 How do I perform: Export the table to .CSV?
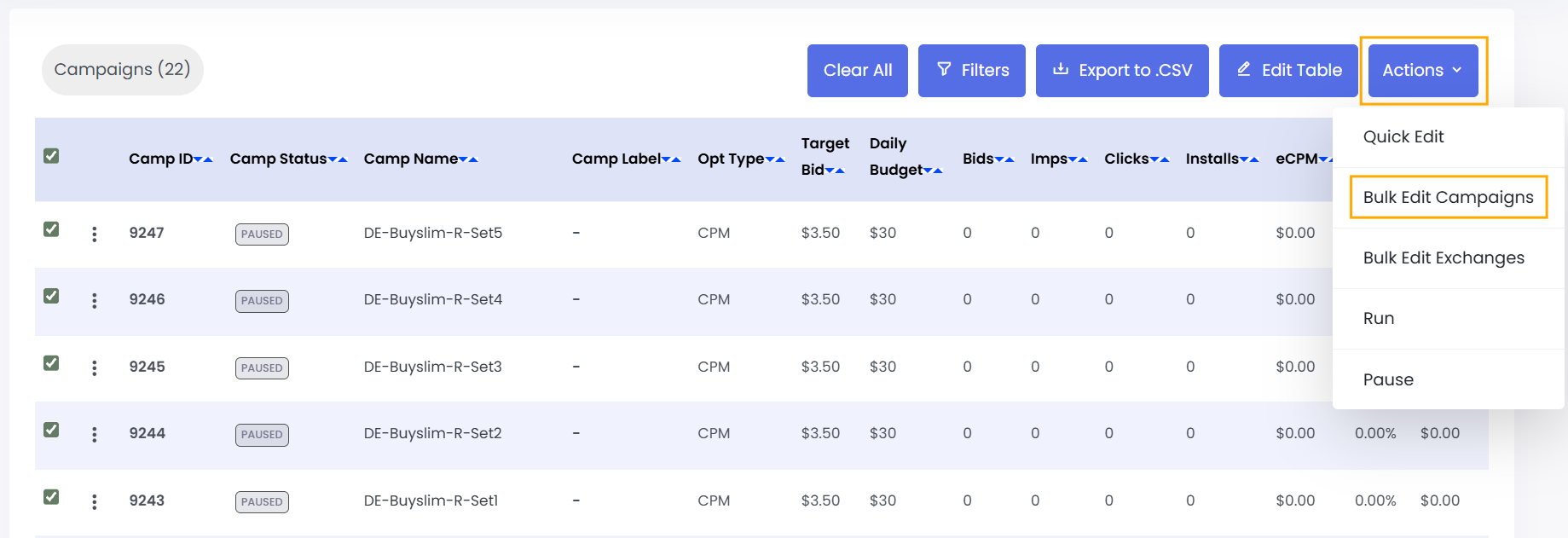1122,71
